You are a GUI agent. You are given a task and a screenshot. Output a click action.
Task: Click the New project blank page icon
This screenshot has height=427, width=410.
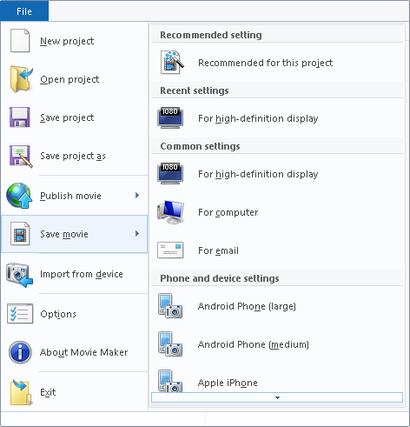(20, 41)
